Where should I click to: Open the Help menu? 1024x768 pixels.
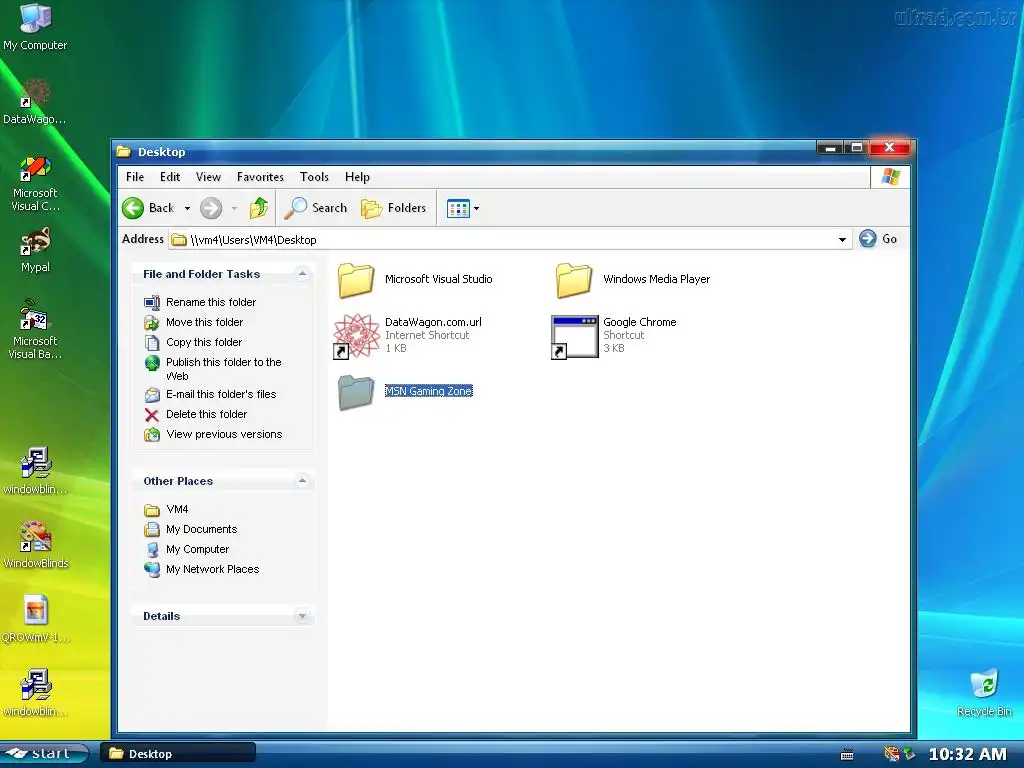[357, 177]
